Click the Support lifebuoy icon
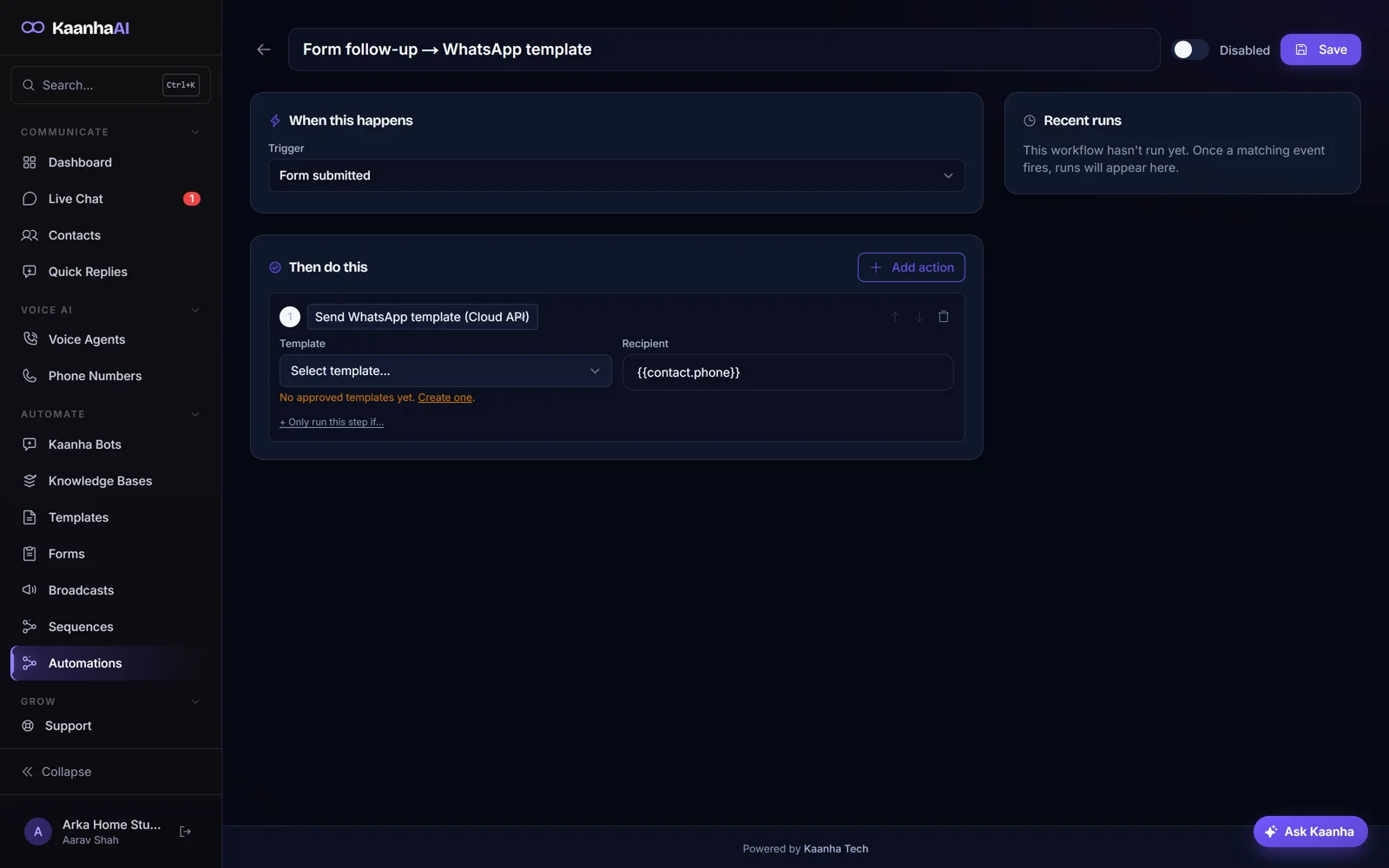The width and height of the screenshot is (1389, 868). 28,726
